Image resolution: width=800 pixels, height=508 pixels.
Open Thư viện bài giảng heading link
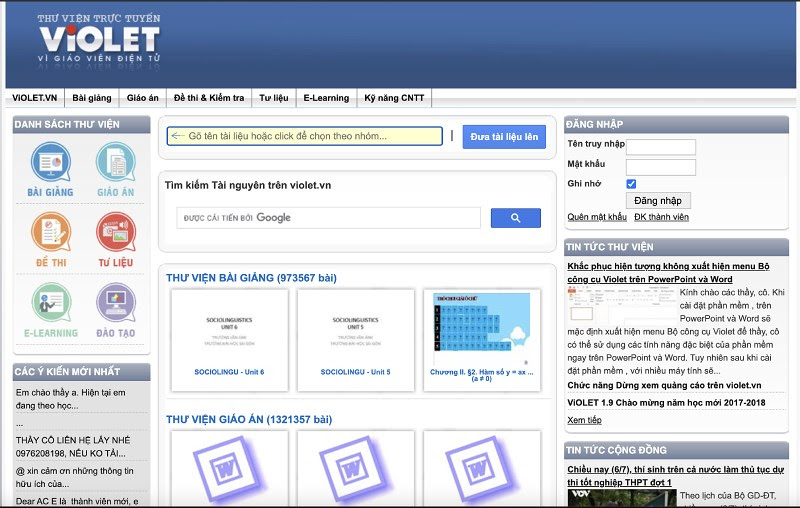251,278
